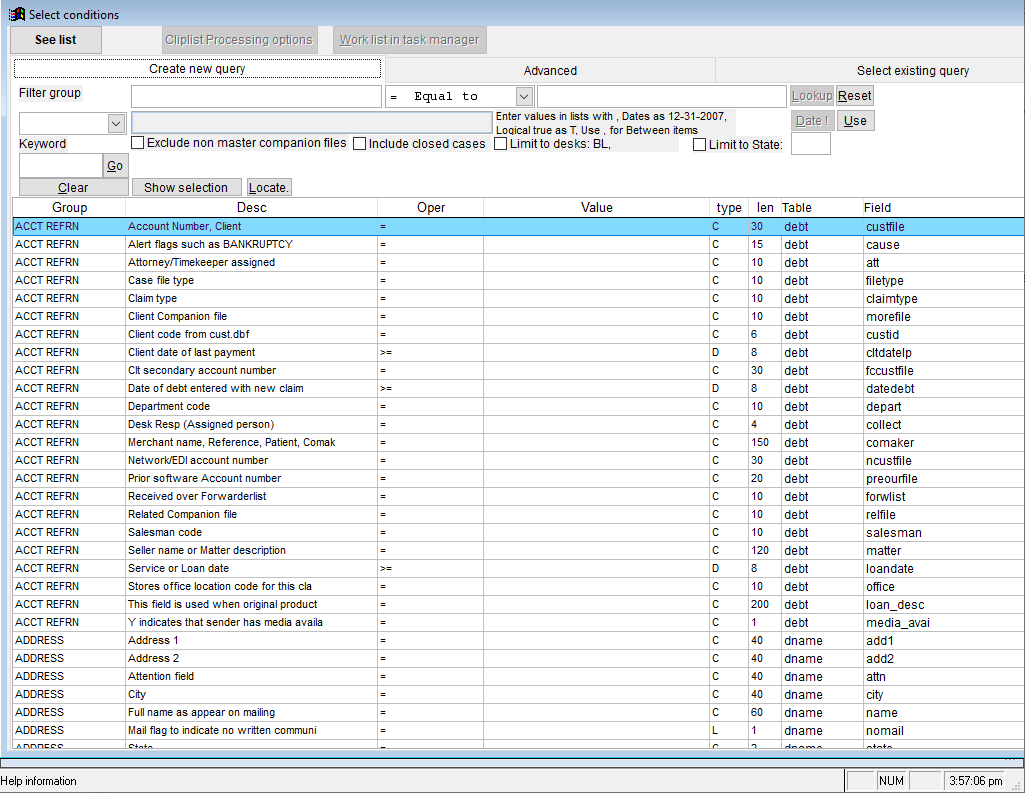This screenshot has width=1025, height=793.
Task: Click the Go button beside Keyword
Action: pos(115,166)
